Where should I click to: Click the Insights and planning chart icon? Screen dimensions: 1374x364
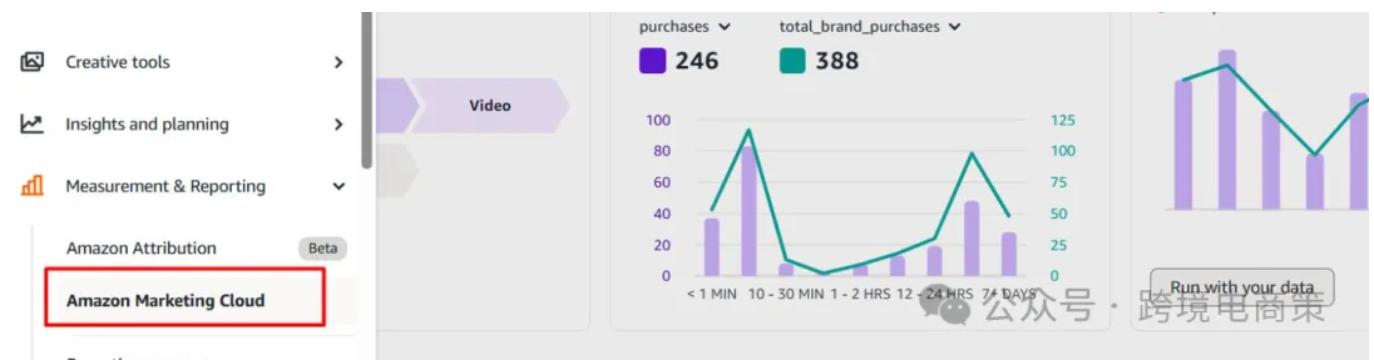pyautogui.click(x=32, y=124)
